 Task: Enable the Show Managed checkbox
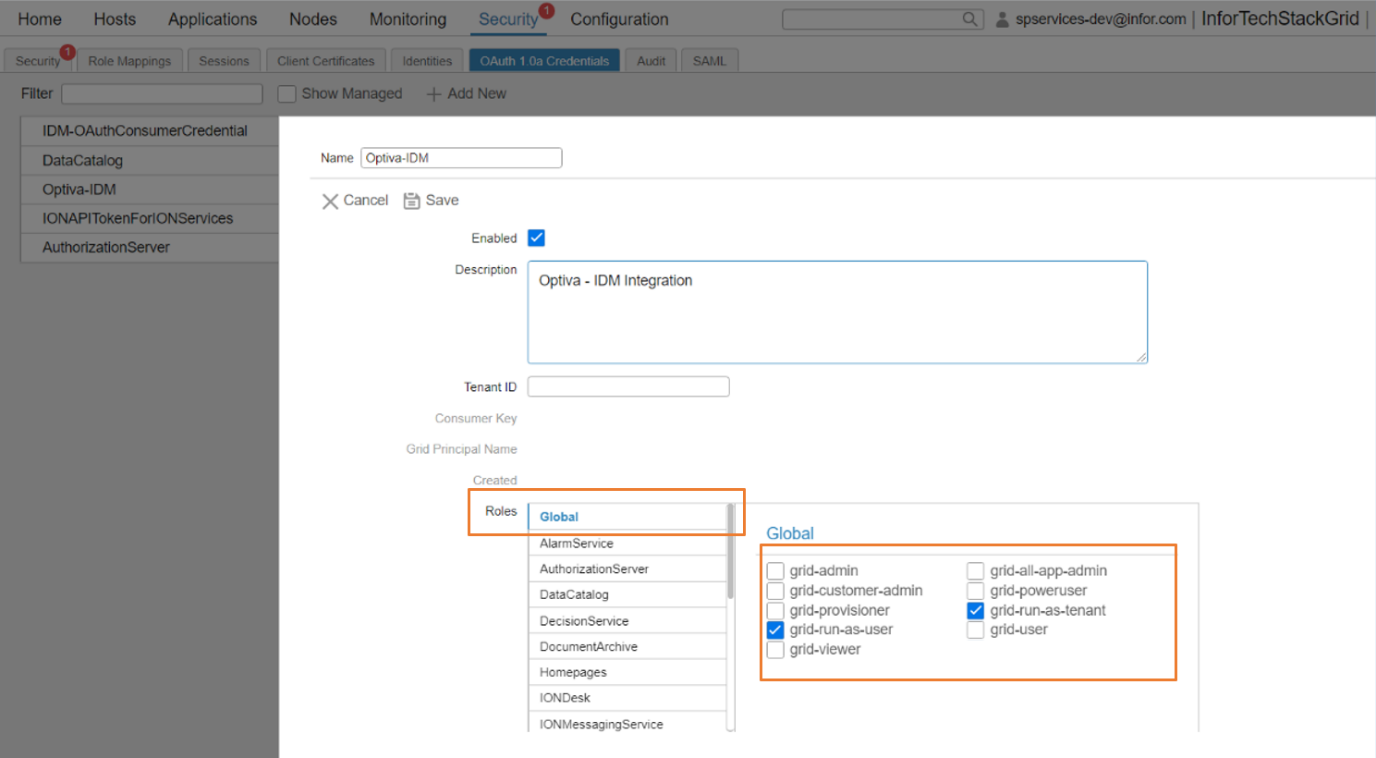point(287,93)
